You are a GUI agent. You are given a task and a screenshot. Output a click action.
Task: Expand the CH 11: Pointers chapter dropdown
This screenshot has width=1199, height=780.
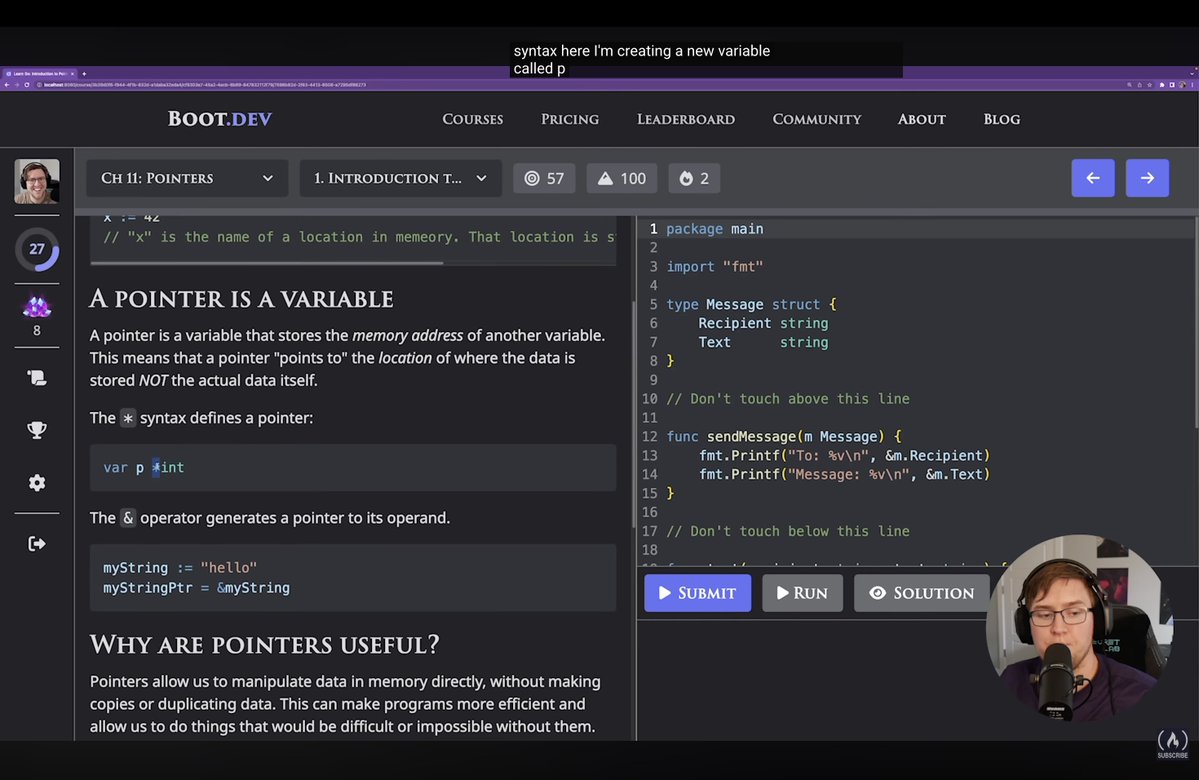187,178
